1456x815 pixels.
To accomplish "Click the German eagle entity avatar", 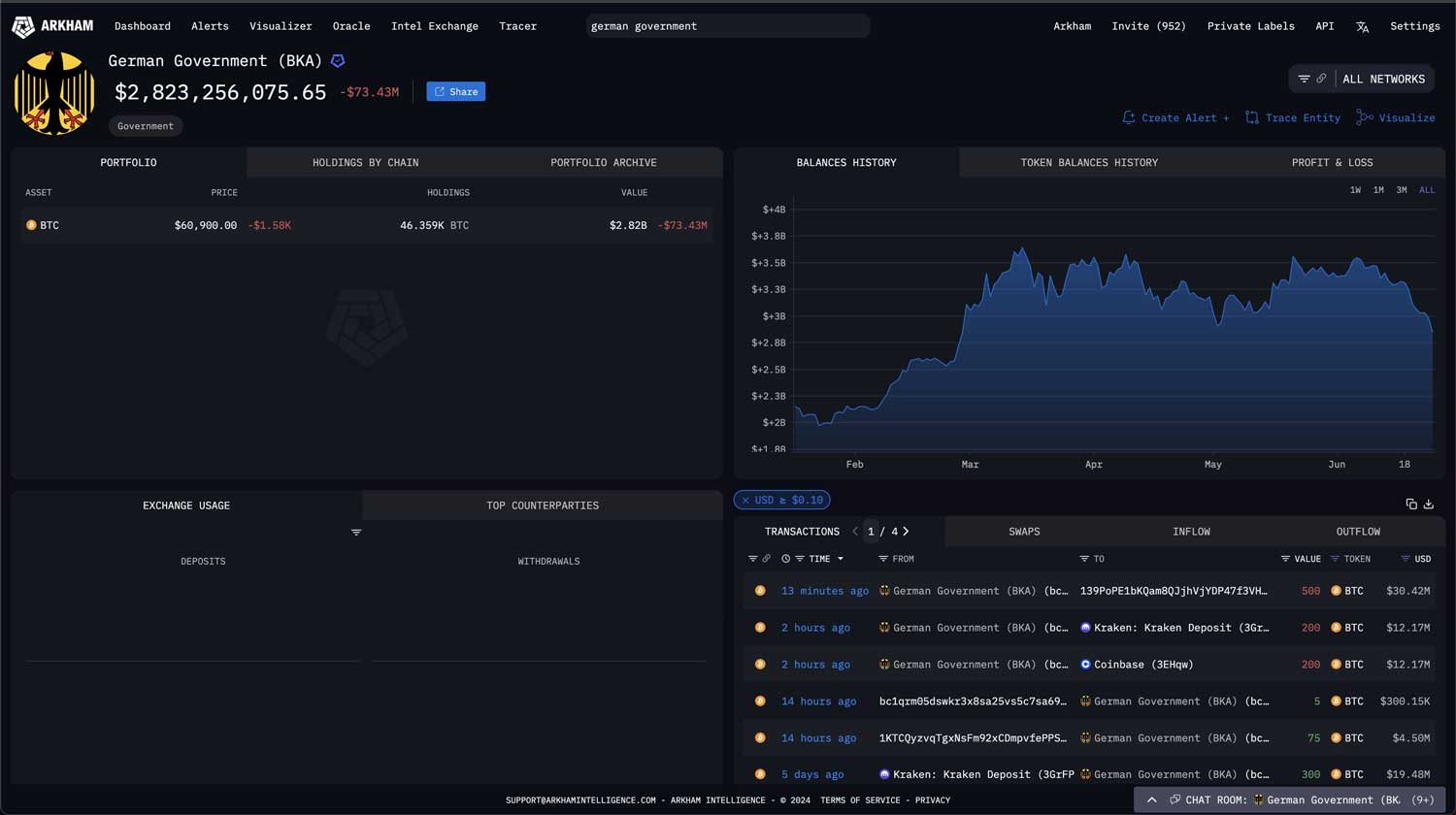I will (x=54, y=93).
